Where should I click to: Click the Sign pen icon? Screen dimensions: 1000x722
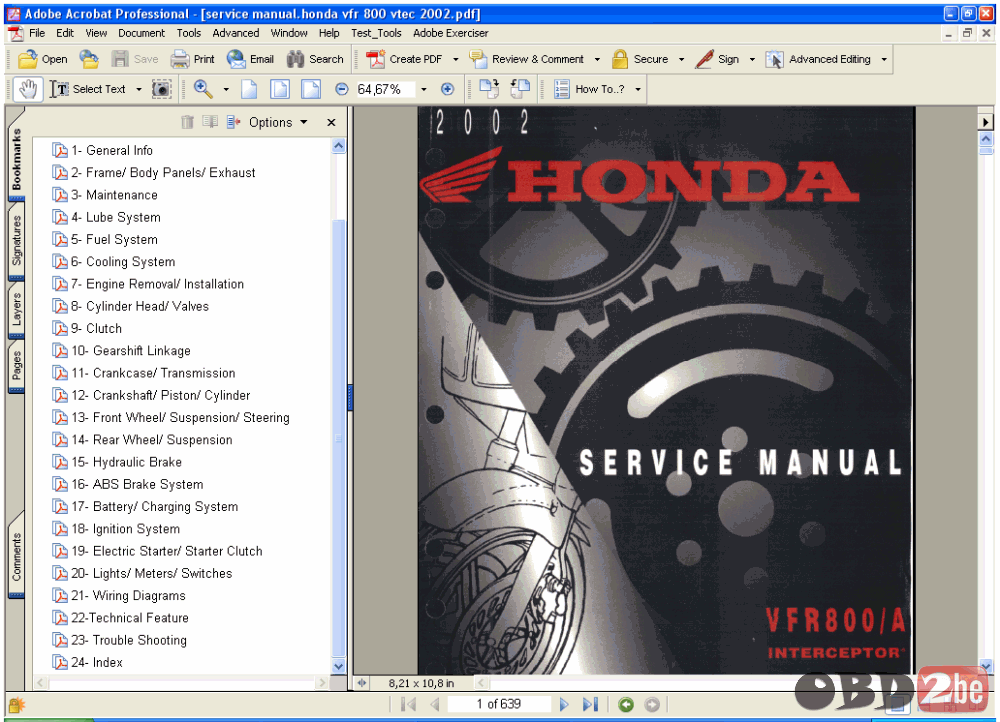click(704, 59)
